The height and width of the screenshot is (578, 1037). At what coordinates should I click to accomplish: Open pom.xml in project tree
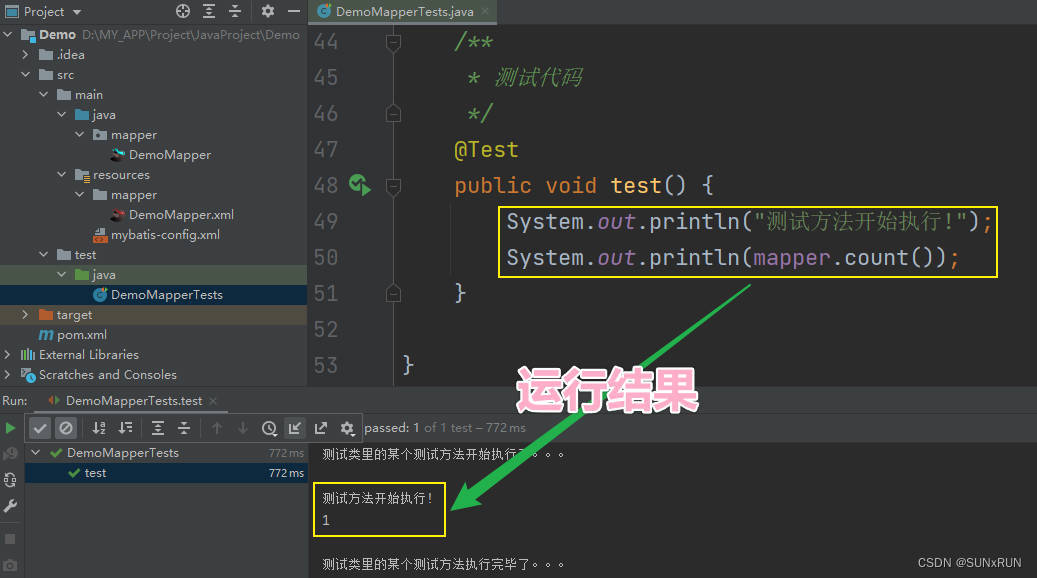click(81, 335)
